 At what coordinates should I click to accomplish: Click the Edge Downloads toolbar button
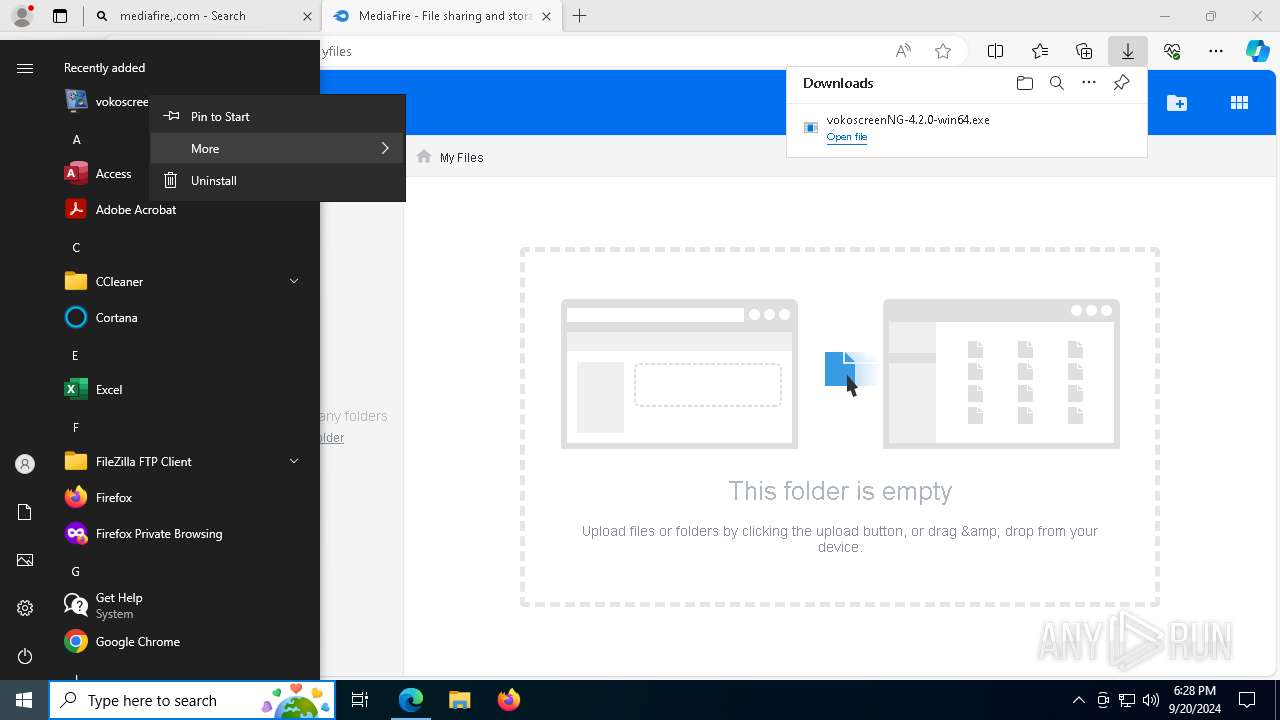[x=1127, y=51]
